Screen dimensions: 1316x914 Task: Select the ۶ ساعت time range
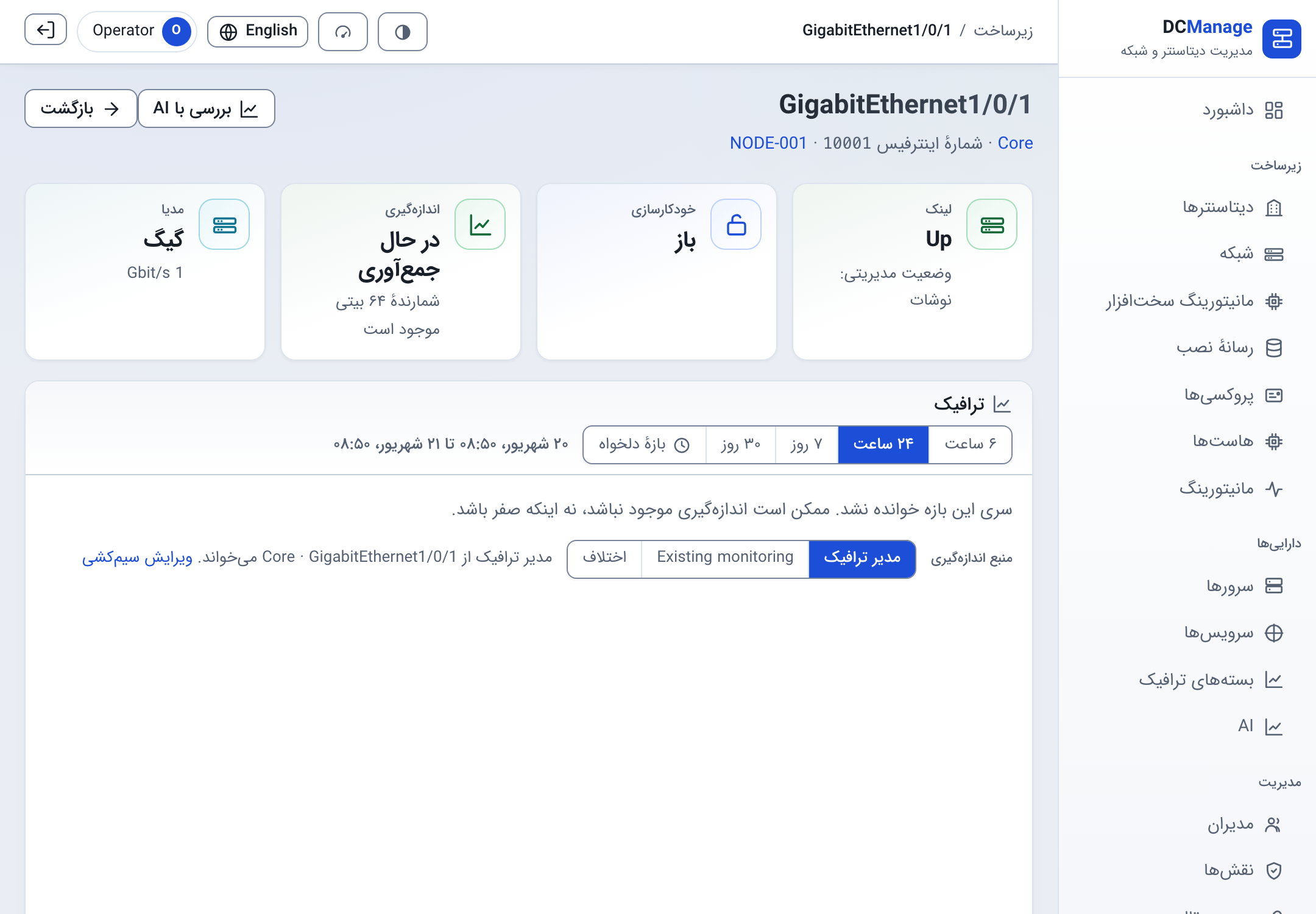click(970, 444)
